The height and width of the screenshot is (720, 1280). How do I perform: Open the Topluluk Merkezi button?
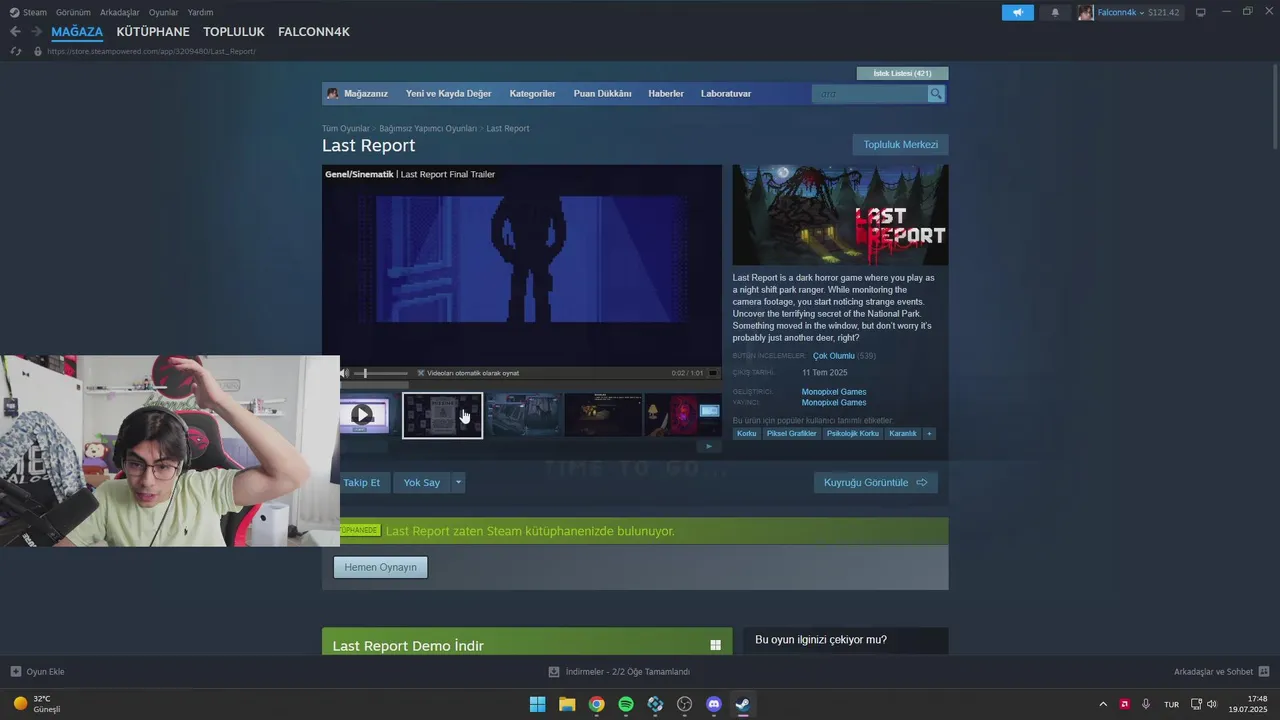pyautogui.click(x=901, y=145)
